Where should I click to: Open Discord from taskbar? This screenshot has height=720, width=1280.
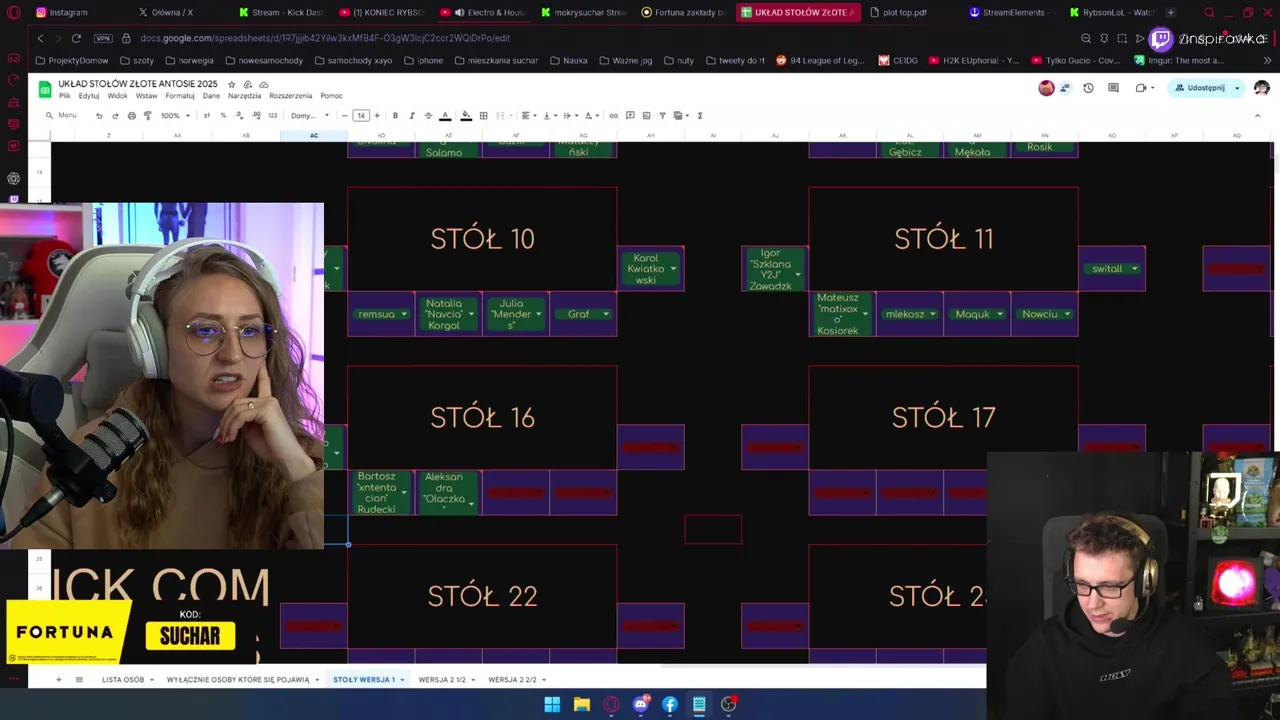[640, 704]
